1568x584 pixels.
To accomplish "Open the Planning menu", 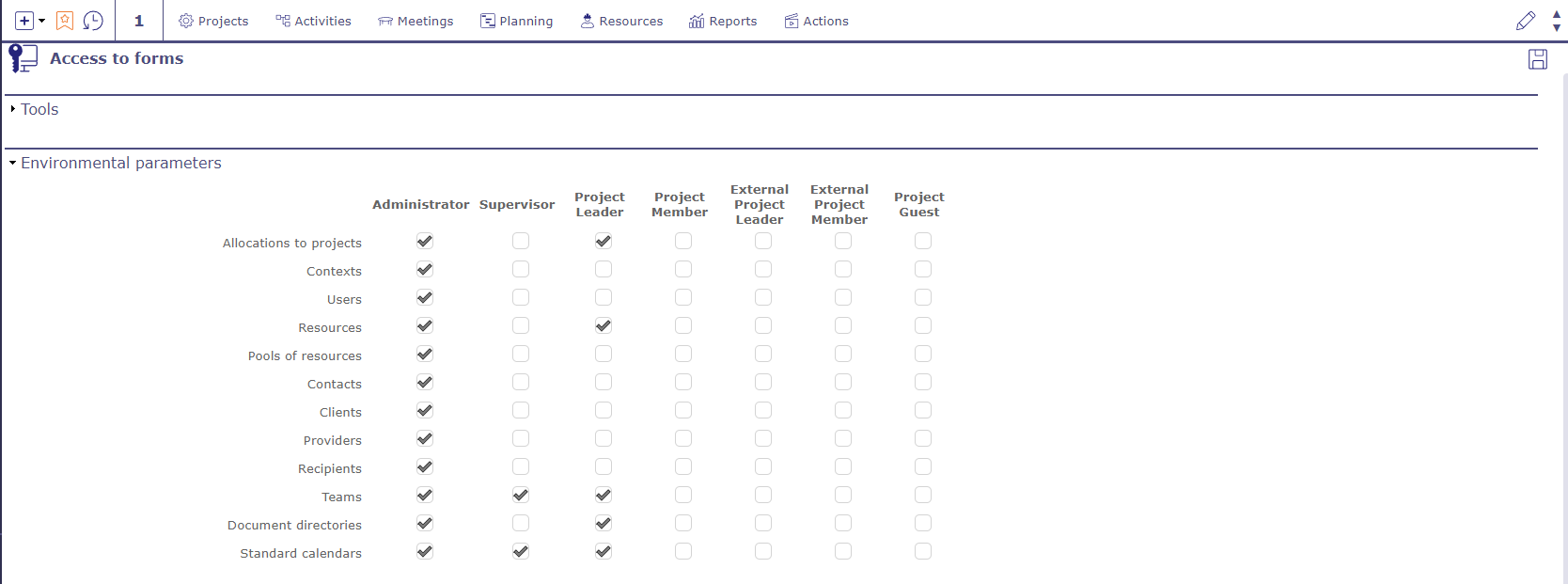I will point(516,21).
